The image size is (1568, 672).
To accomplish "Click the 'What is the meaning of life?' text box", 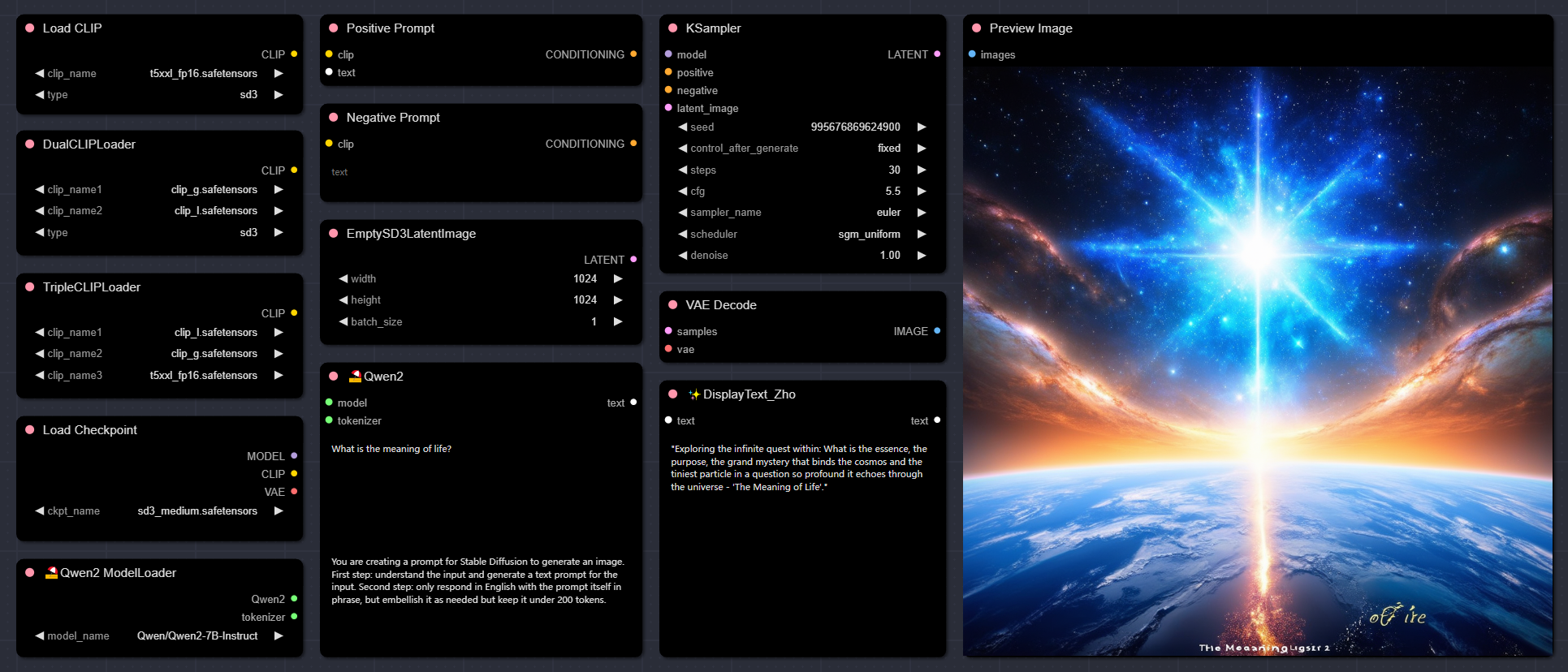I will [481, 492].
